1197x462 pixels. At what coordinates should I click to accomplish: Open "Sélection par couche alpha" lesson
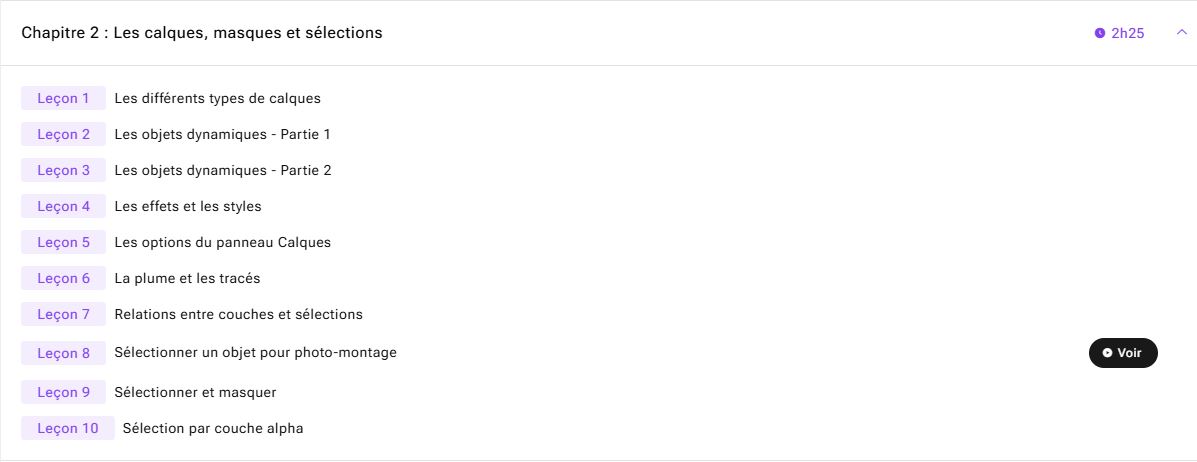tap(213, 428)
